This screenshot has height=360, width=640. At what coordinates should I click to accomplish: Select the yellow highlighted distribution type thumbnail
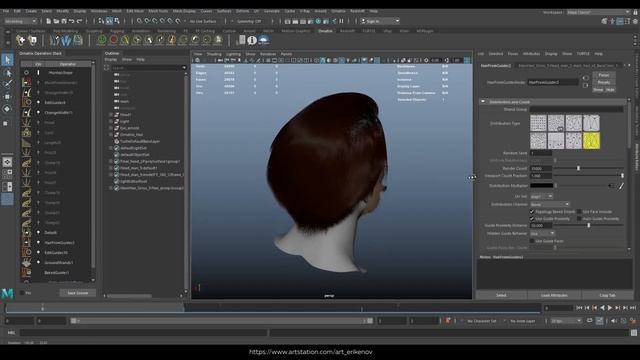(x=591, y=140)
